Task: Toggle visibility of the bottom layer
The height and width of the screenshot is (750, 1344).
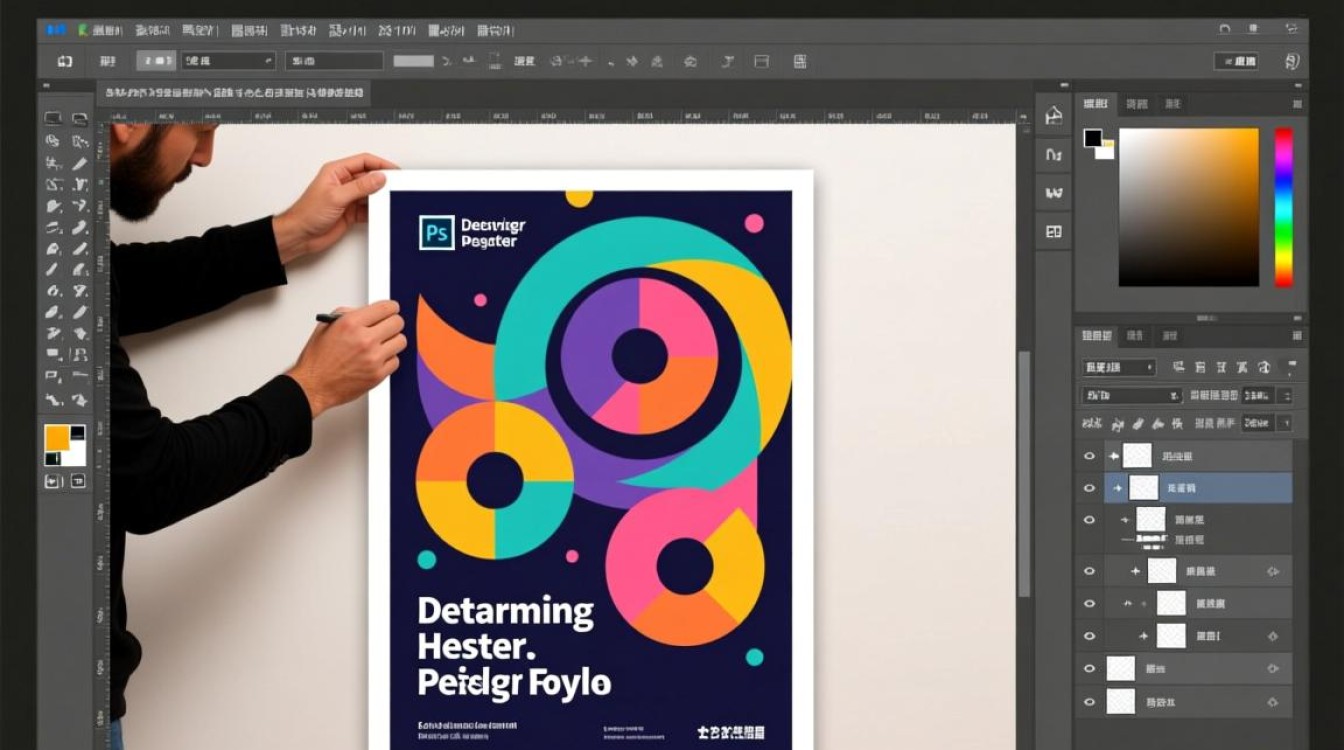Action: click(x=1089, y=702)
